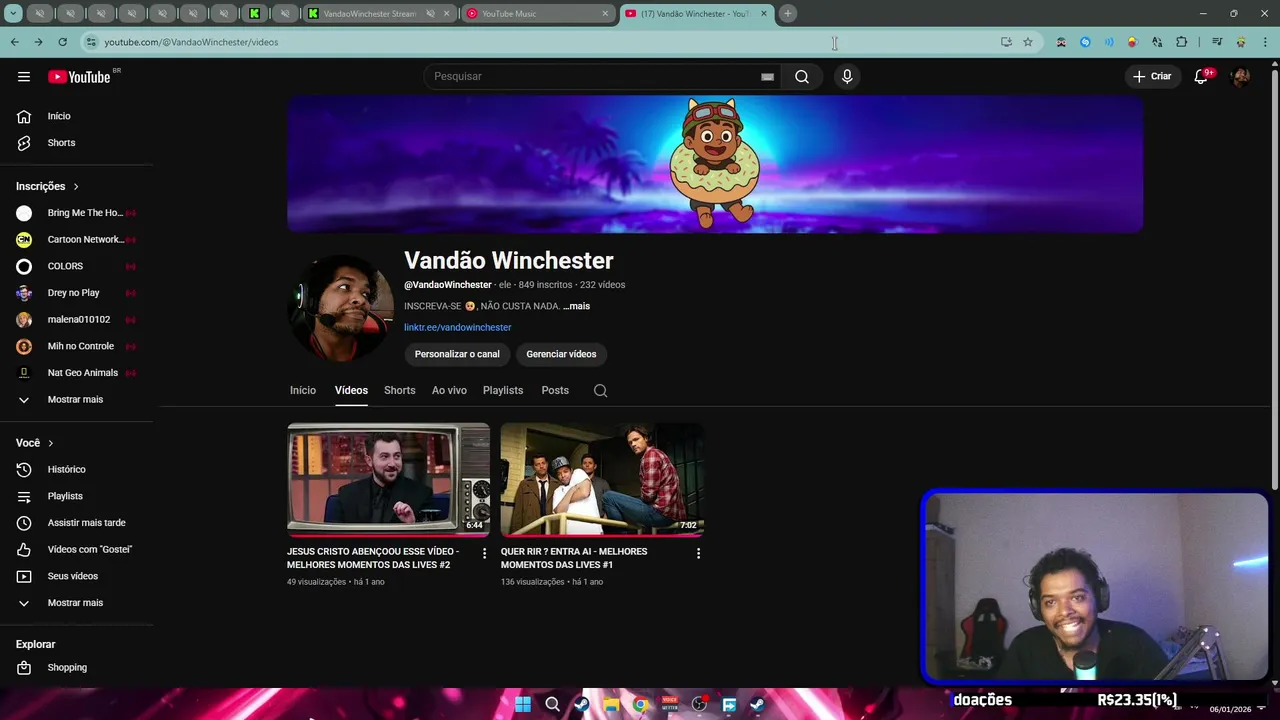This screenshot has height=720, width=1280.
Task: Switch to the channel Playlists tab
Action: pyautogui.click(x=503, y=390)
